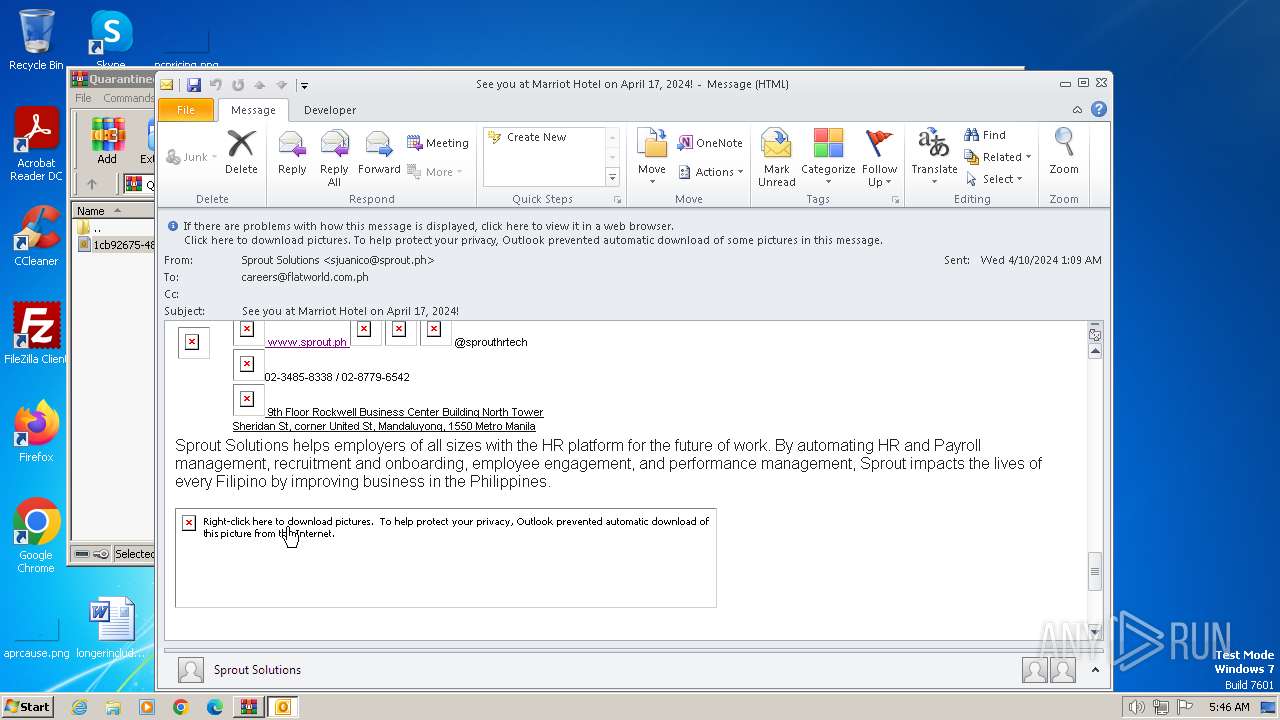Image resolution: width=1280 pixels, height=720 pixels.
Task: Expand the People Pane arrow
Action: (1095, 670)
